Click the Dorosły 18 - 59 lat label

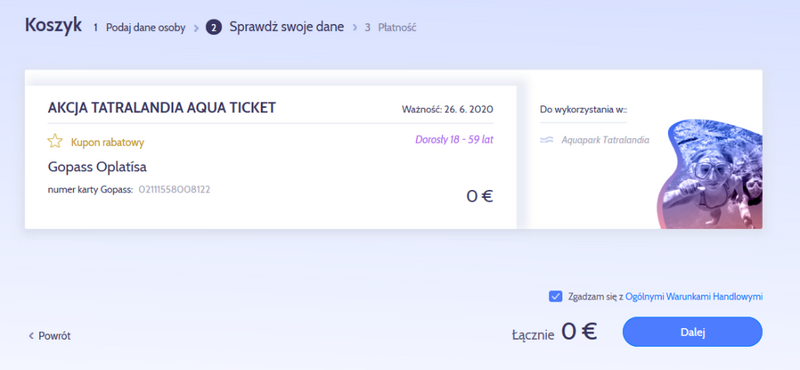tap(454, 139)
